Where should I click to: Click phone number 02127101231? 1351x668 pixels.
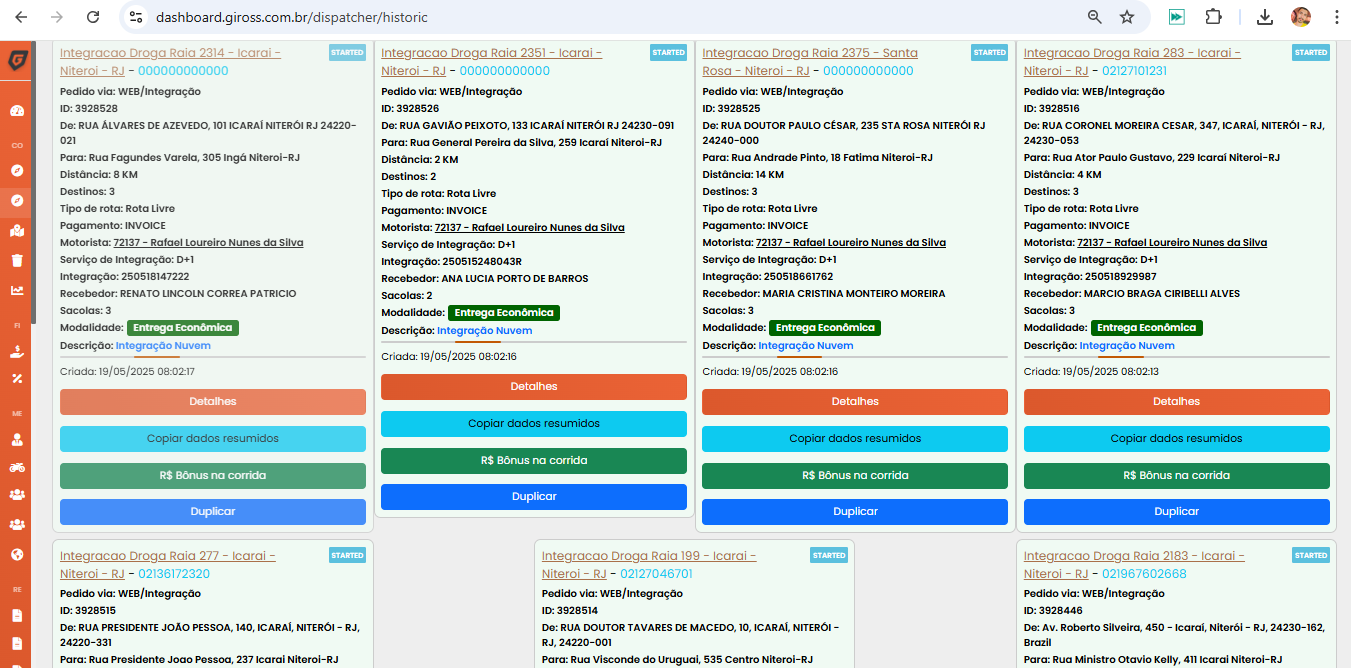(1134, 71)
